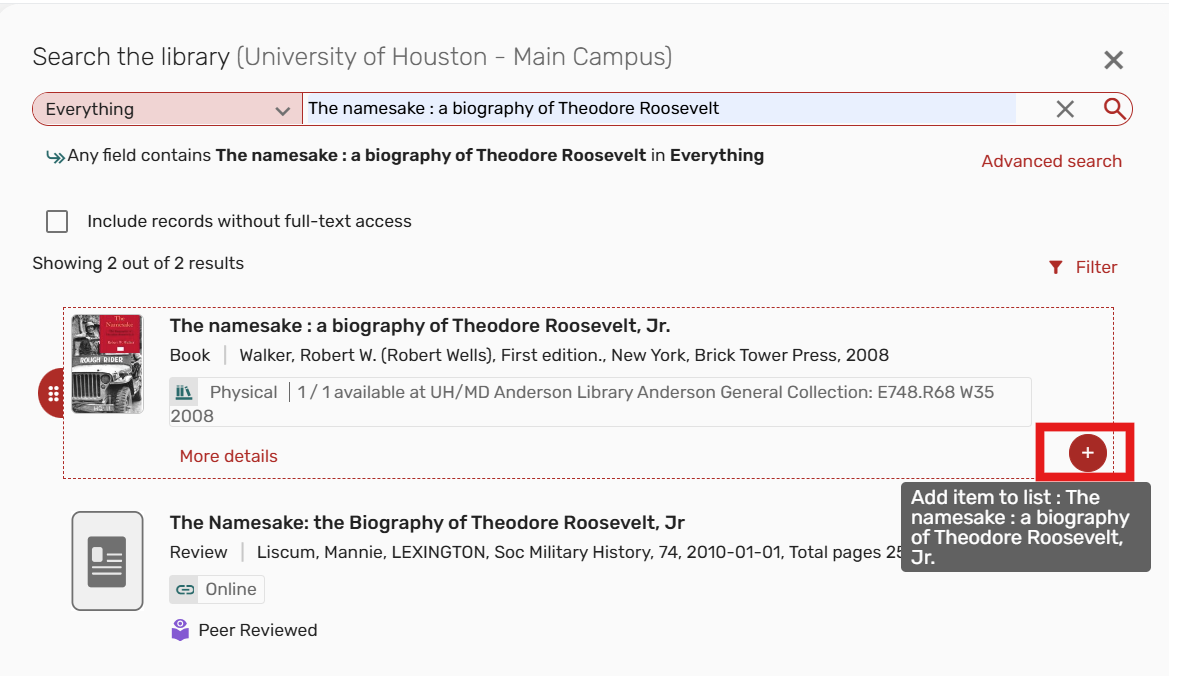Click the Physical availability icon
Viewport: 1177px width, 676px height.
(184, 392)
